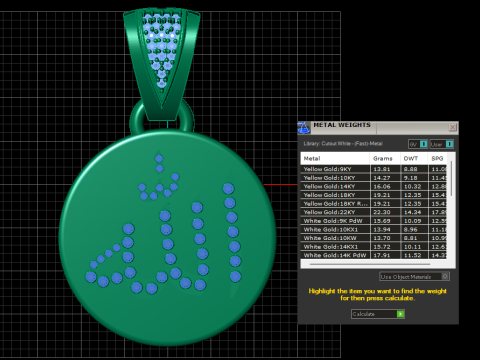Select the Yellow Gold:18KY R... row
The width and height of the screenshot is (480, 360).
coord(374,204)
